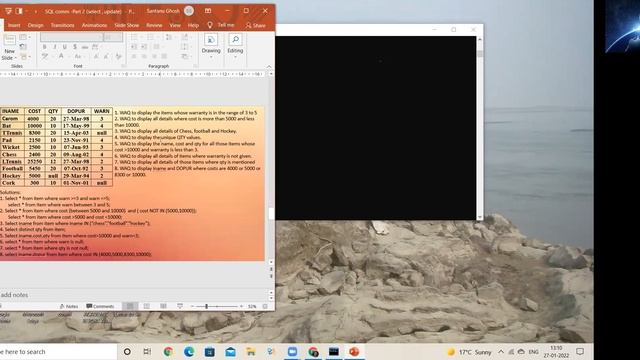640x360 pixels.
Task: Click the Numbering list icon
Action: pos(151,37)
